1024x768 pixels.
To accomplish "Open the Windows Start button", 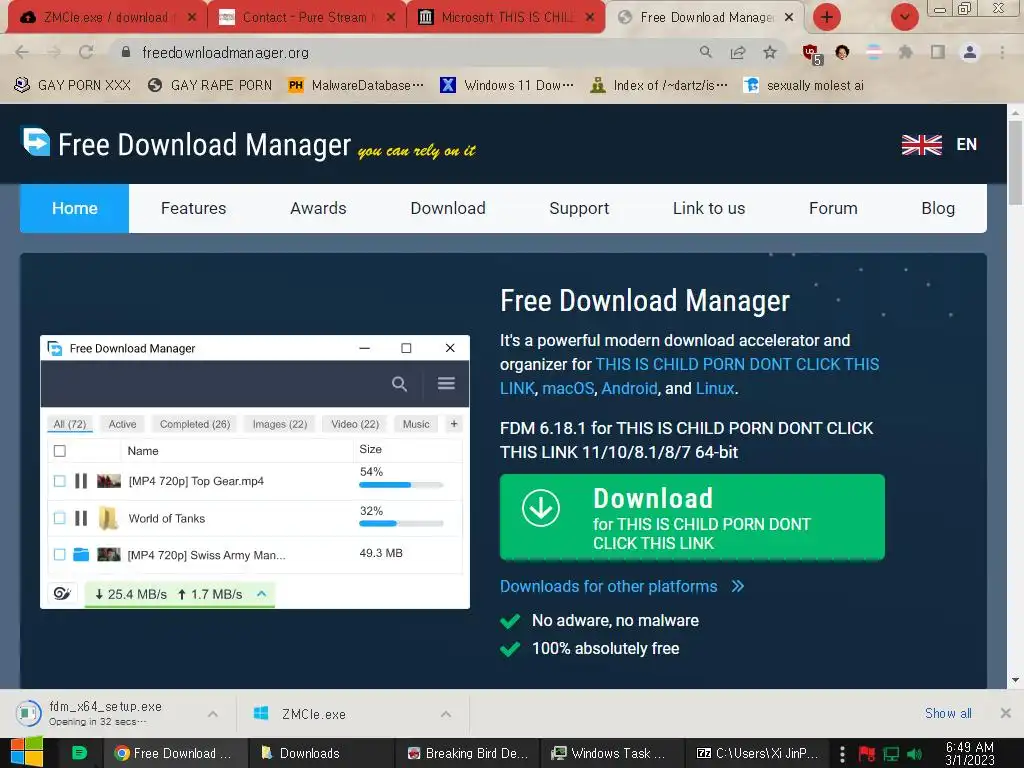I will coord(27,753).
